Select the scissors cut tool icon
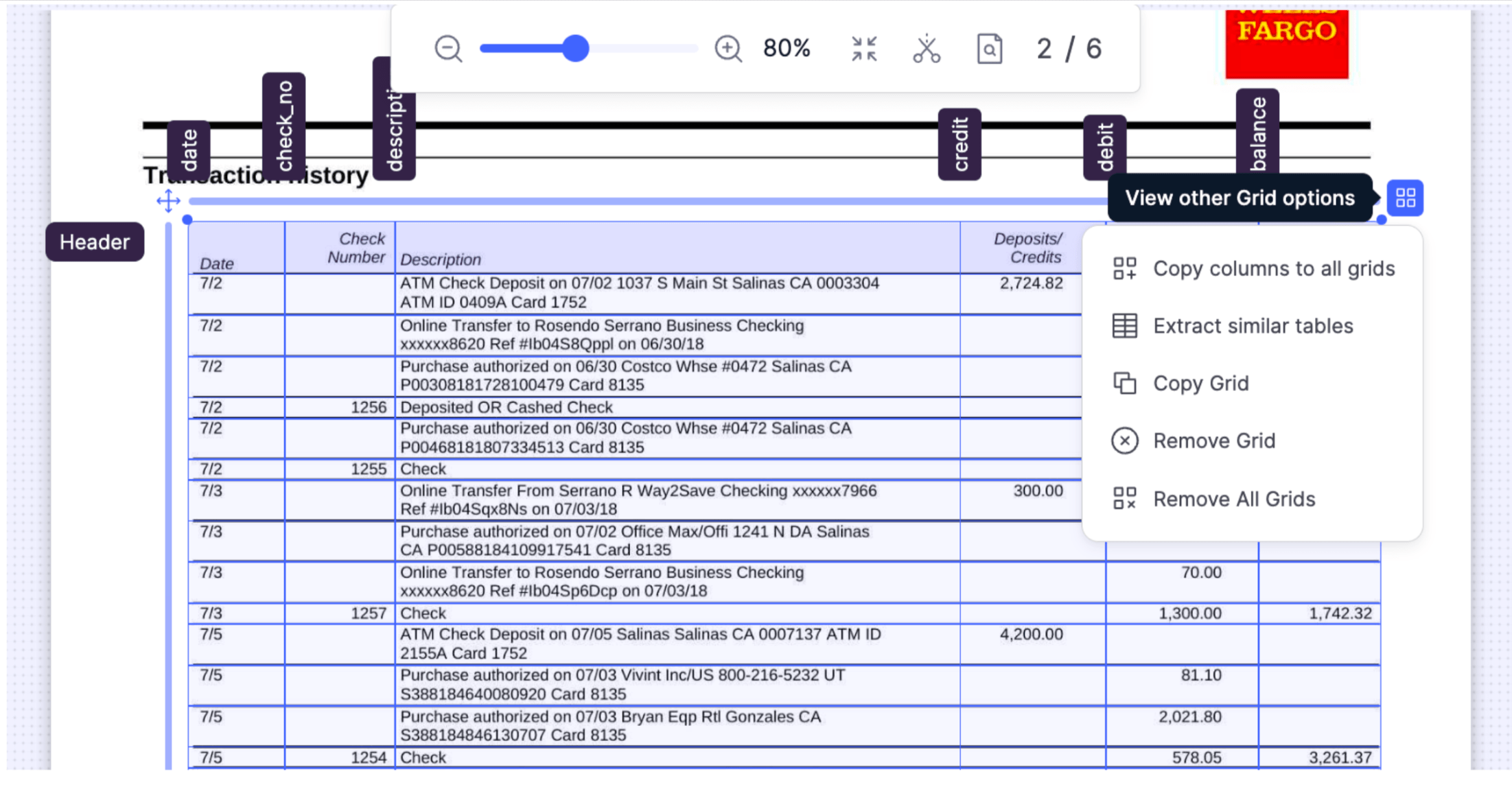 coord(926,49)
